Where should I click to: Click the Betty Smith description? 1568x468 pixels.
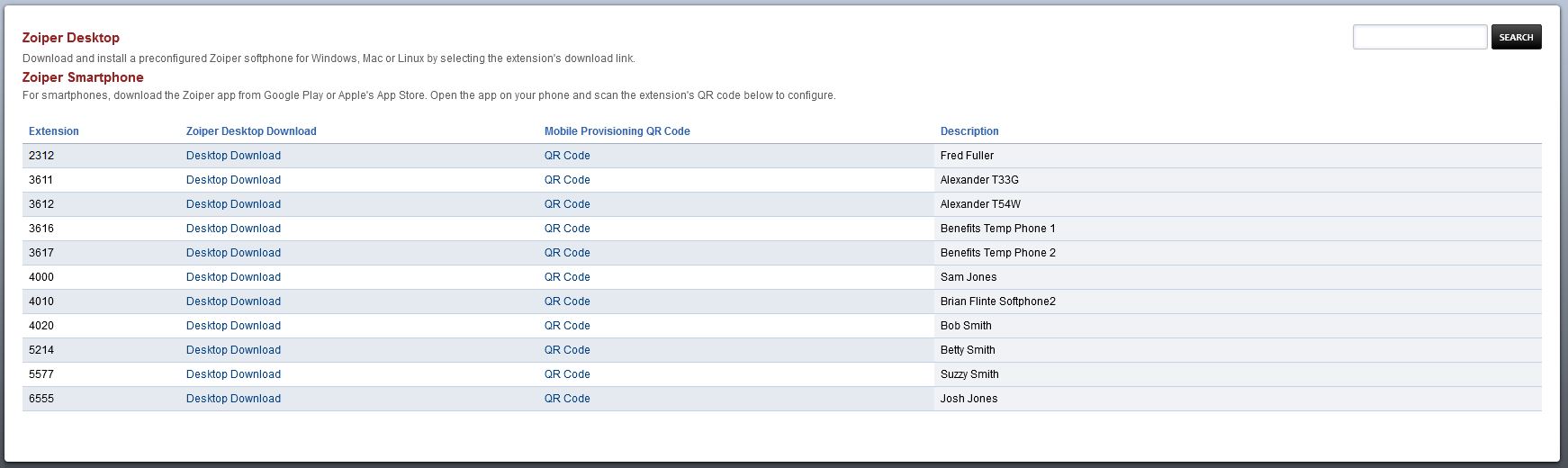tap(968, 350)
